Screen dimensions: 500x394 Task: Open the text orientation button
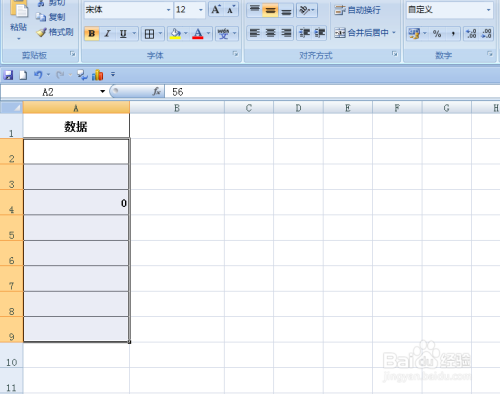pos(307,10)
